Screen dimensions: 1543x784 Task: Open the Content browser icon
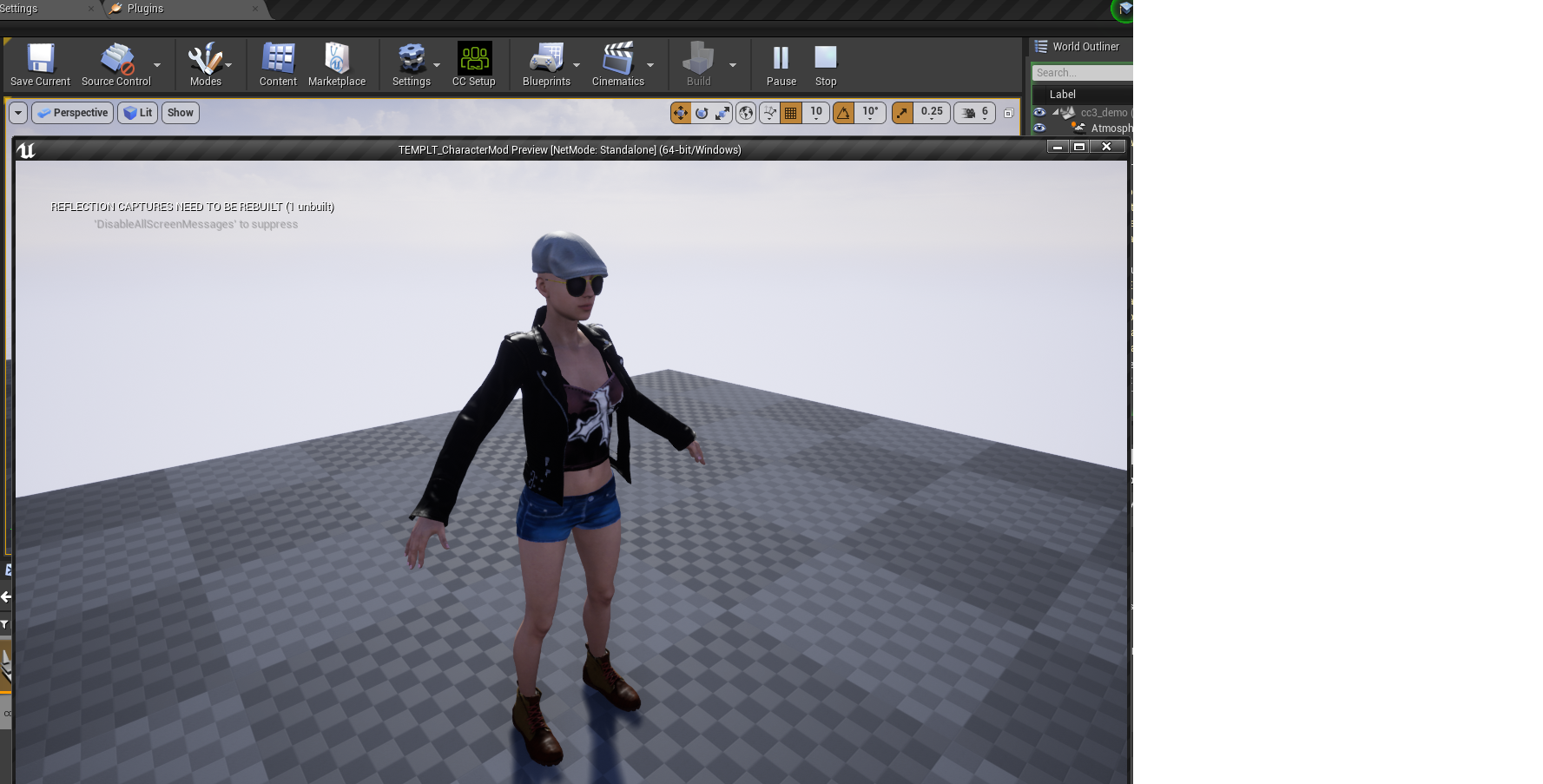(278, 64)
